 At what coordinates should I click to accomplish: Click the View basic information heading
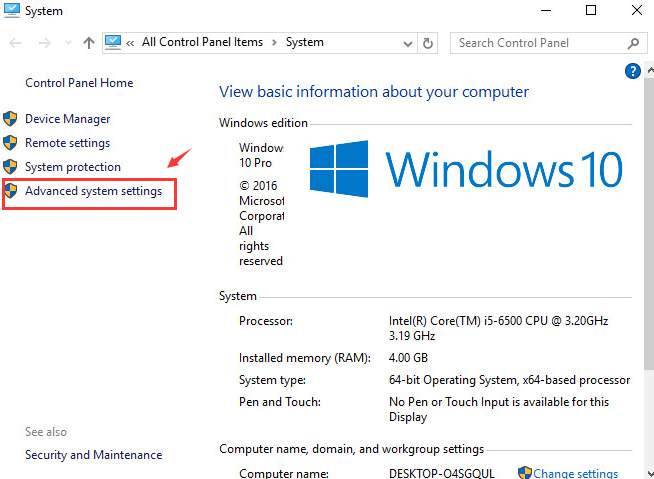tap(374, 92)
